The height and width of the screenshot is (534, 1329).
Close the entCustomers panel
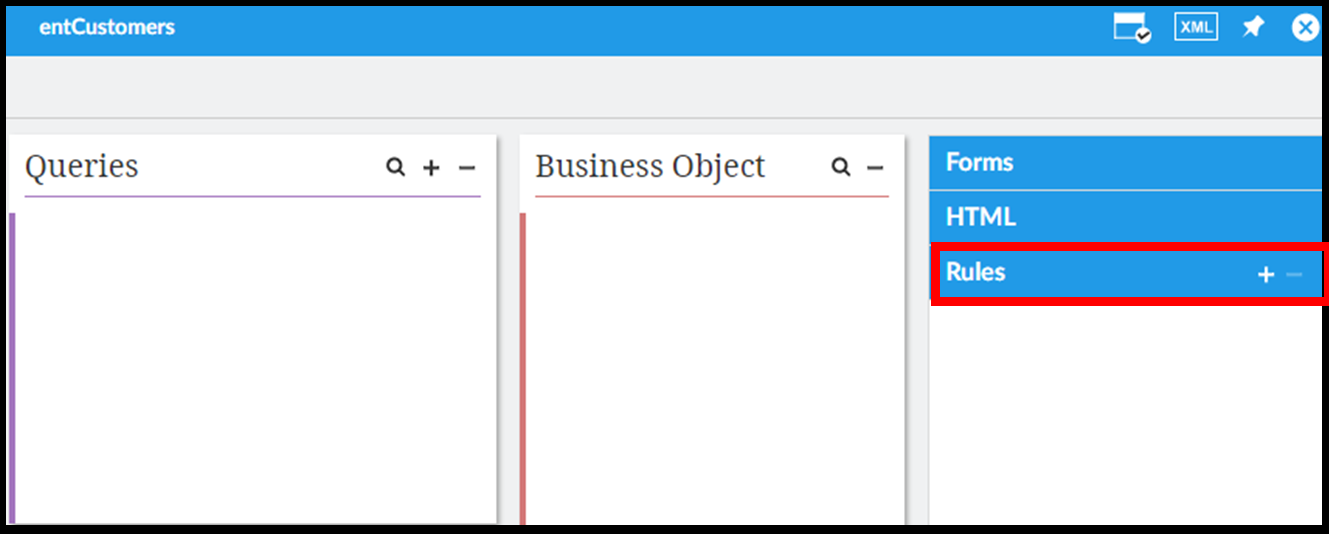click(1305, 28)
